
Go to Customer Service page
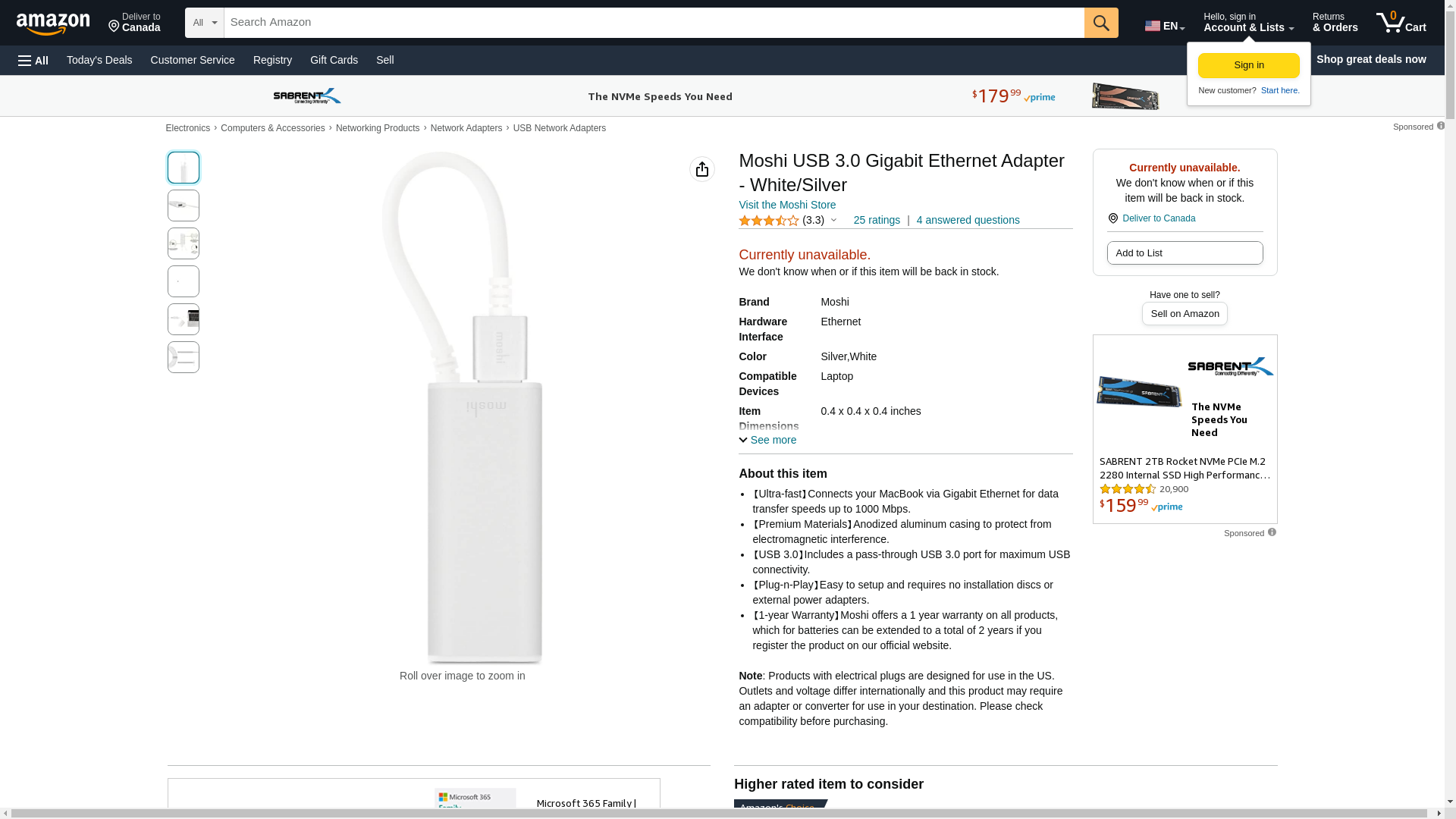click(193, 60)
